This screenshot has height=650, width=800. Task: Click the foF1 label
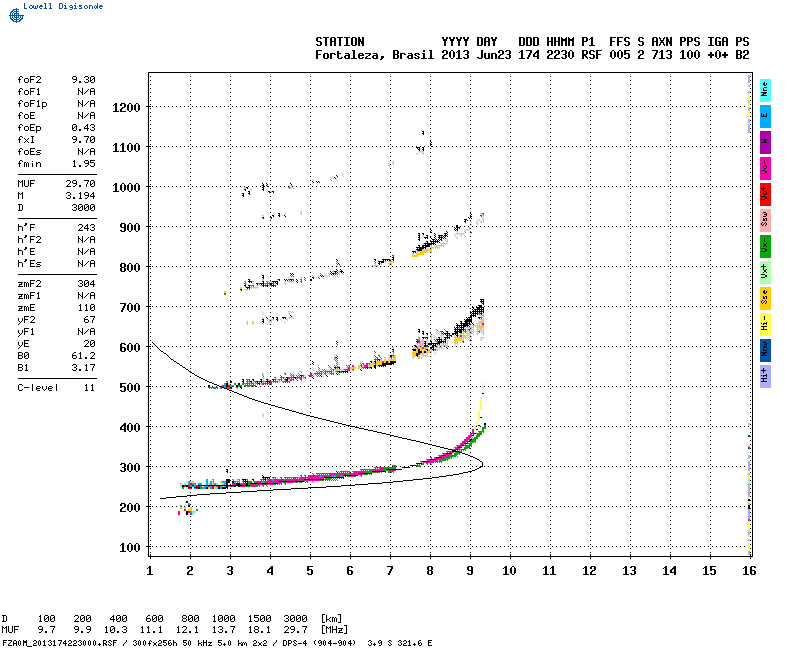pyautogui.click(x=29, y=92)
